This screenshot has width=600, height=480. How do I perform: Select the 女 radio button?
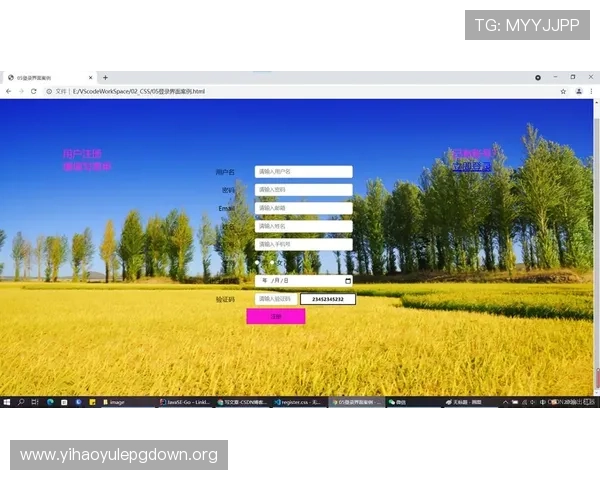[272, 263]
